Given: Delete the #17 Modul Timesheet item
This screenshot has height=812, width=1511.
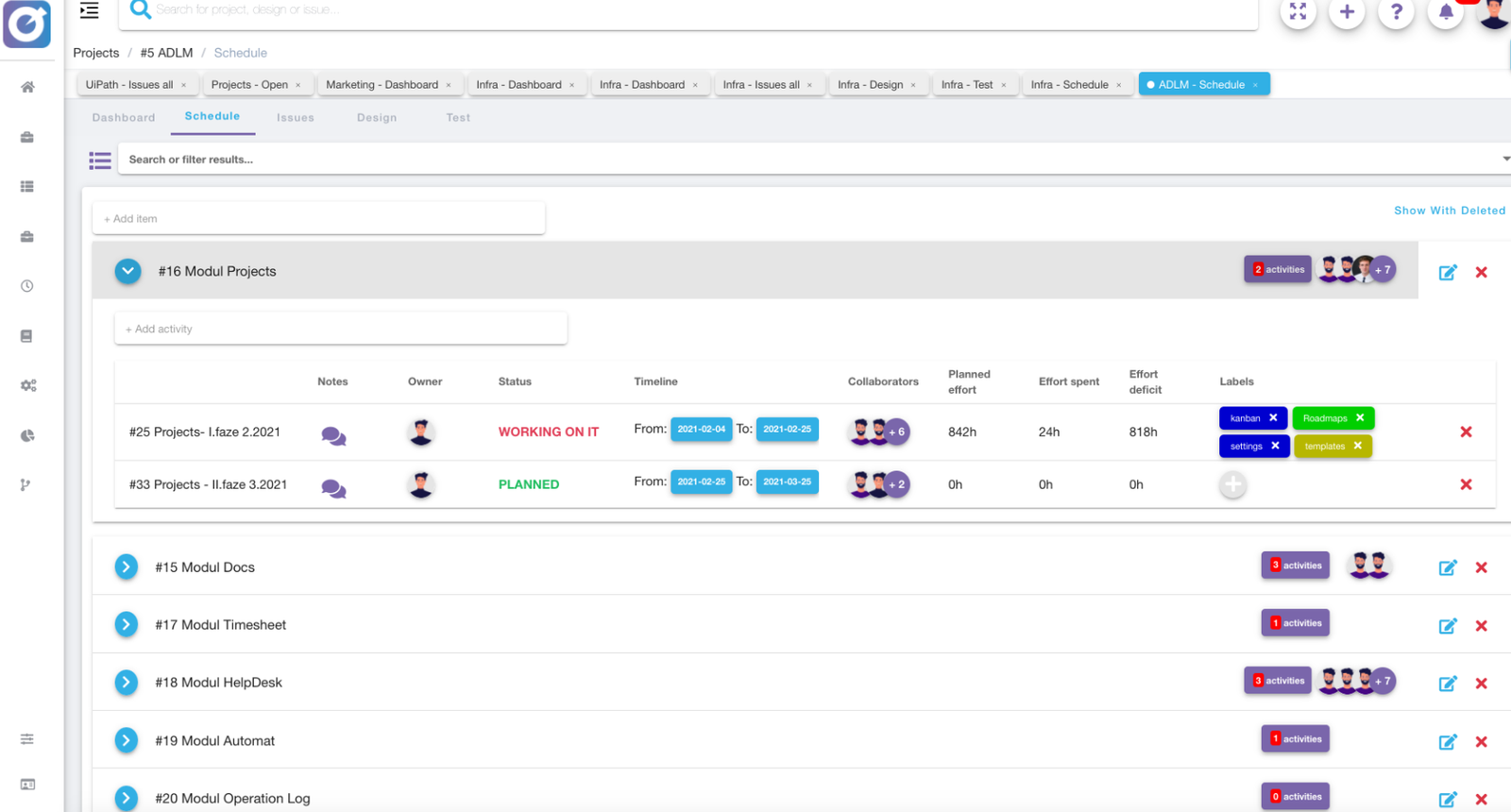Looking at the screenshot, I should pos(1481,626).
